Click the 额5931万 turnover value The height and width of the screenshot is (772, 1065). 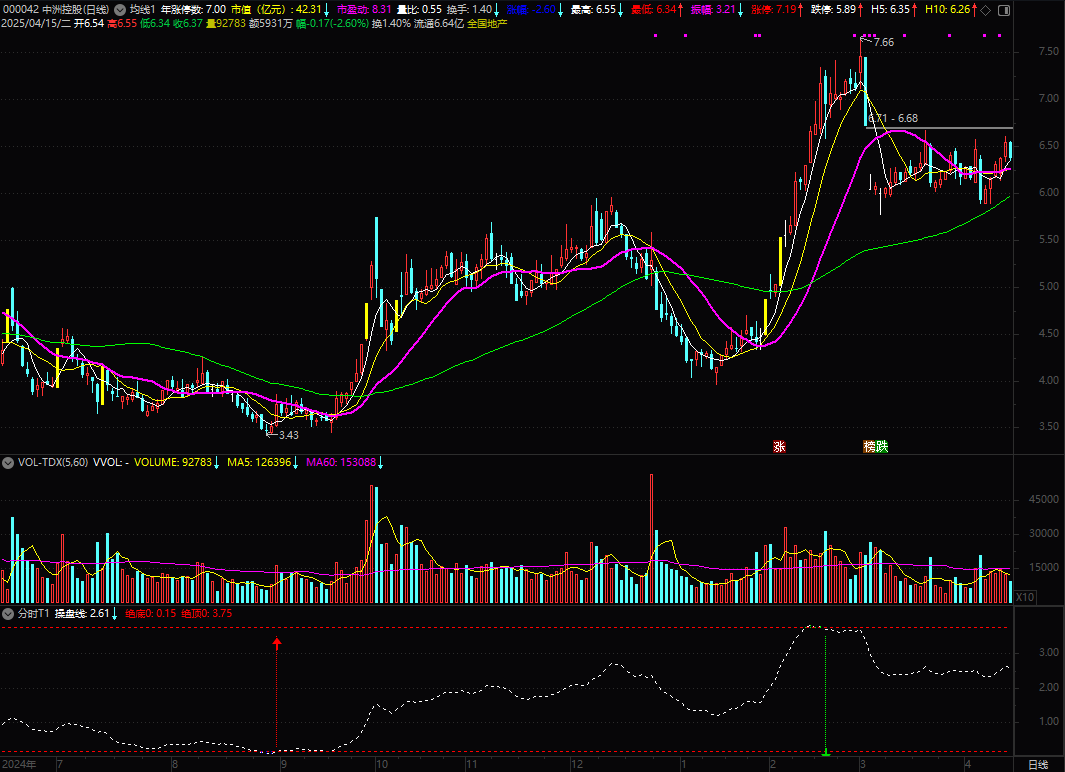coord(271,23)
